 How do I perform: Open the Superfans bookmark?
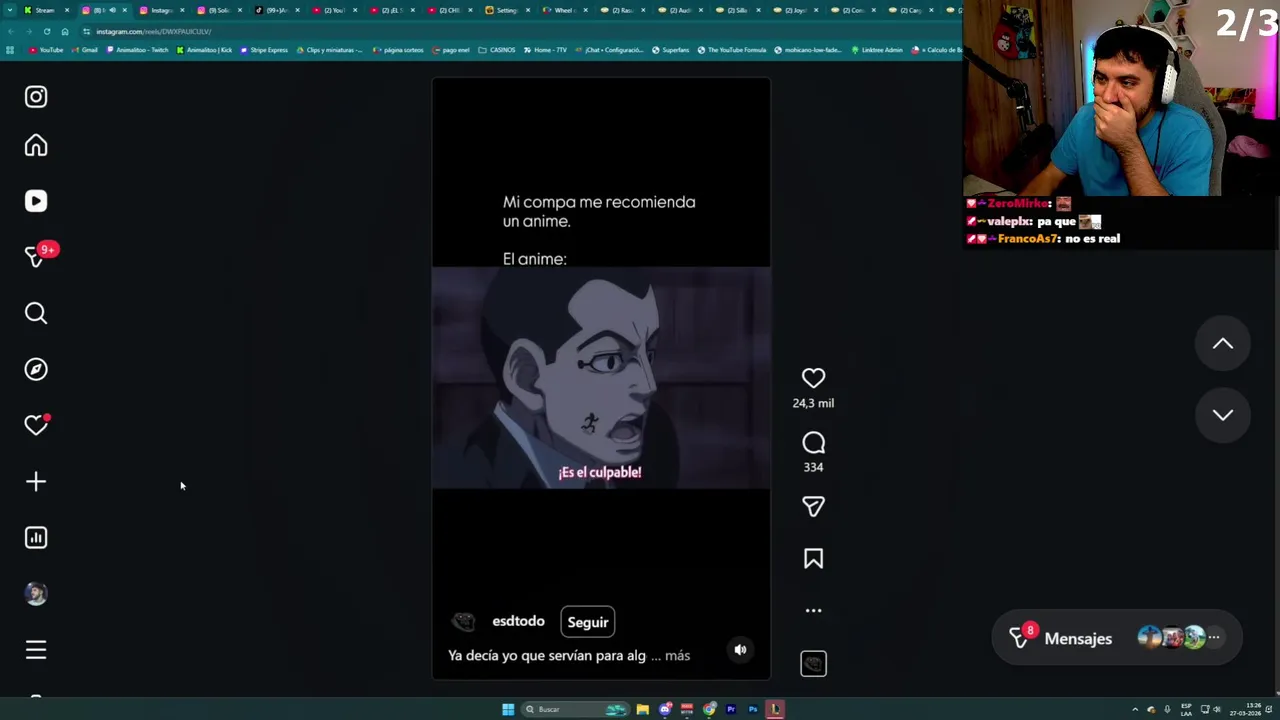[671, 50]
